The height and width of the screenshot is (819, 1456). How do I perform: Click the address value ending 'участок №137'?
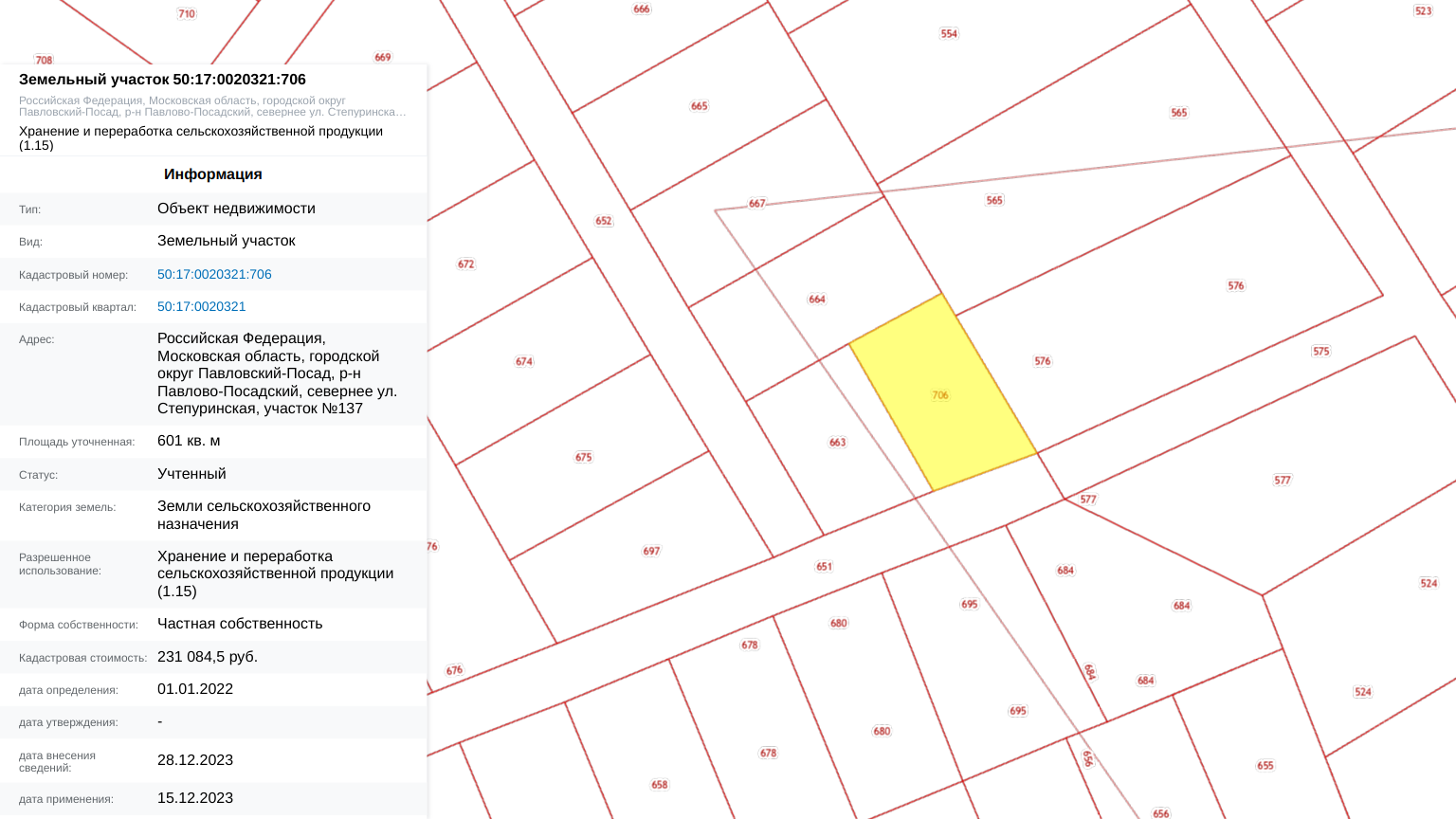click(x=277, y=373)
